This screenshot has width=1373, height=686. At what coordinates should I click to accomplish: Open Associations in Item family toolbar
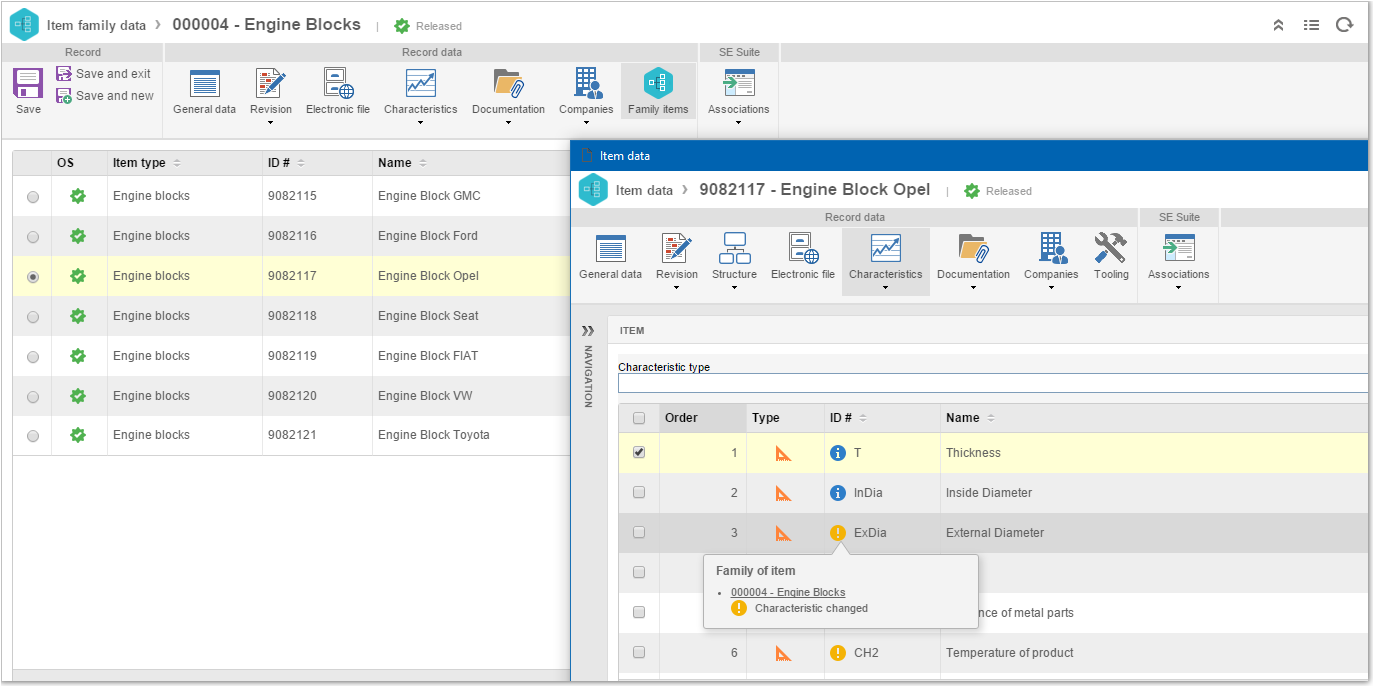click(x=739, y=92)
